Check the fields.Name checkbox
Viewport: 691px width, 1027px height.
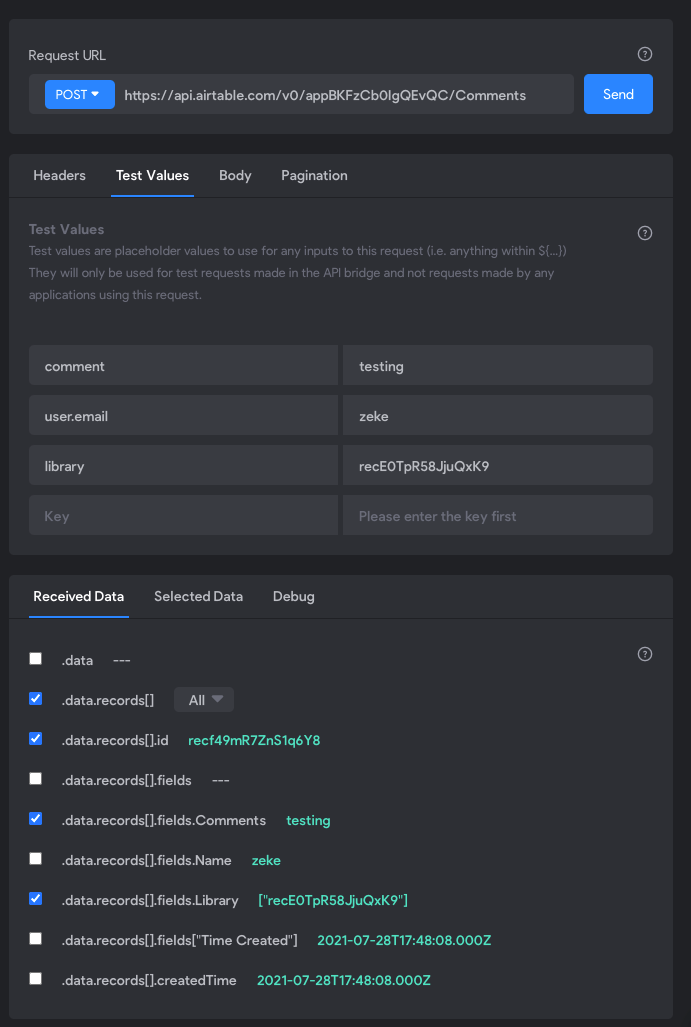tap(35, 859)
